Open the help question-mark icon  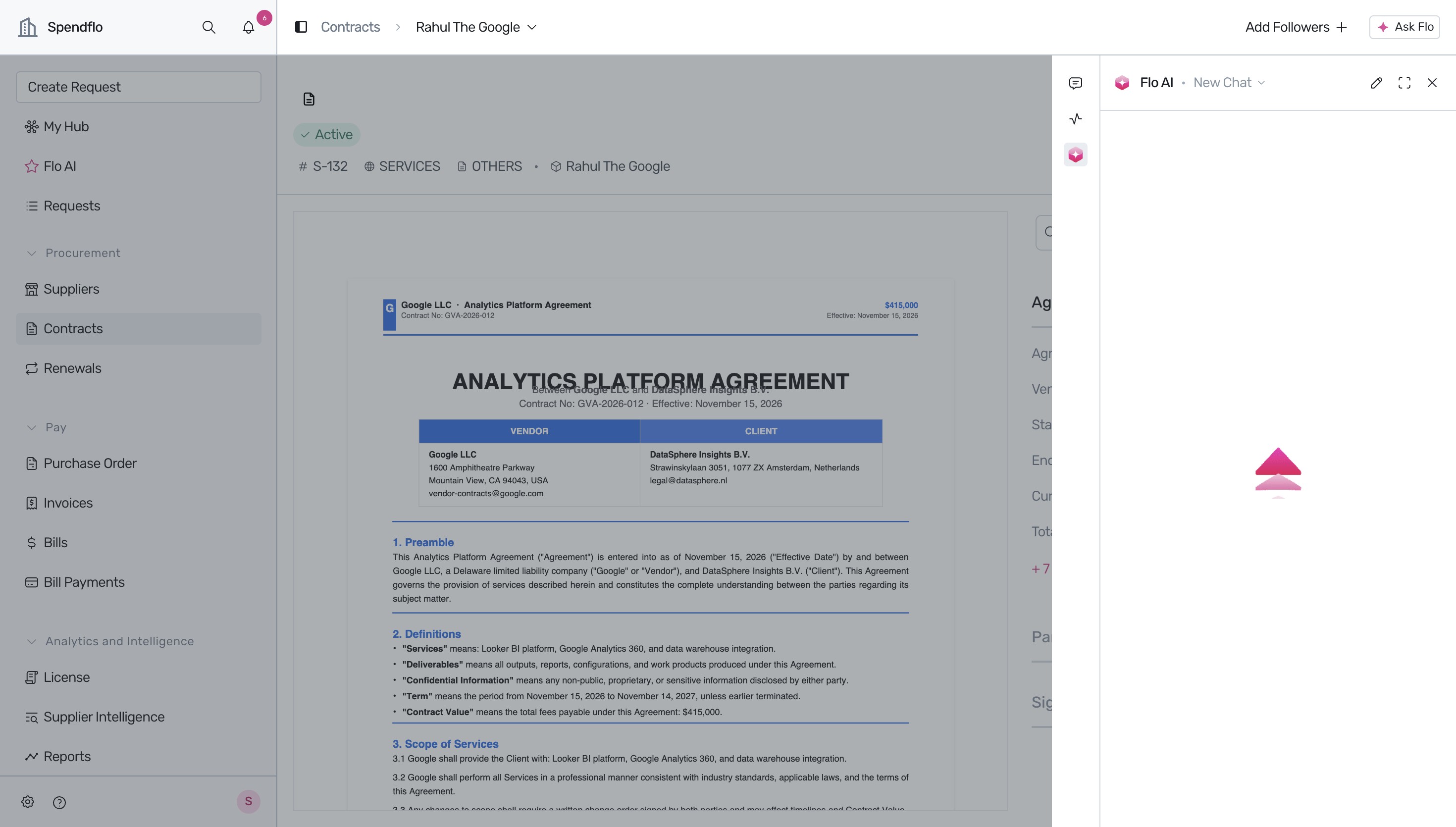[59, 802]
